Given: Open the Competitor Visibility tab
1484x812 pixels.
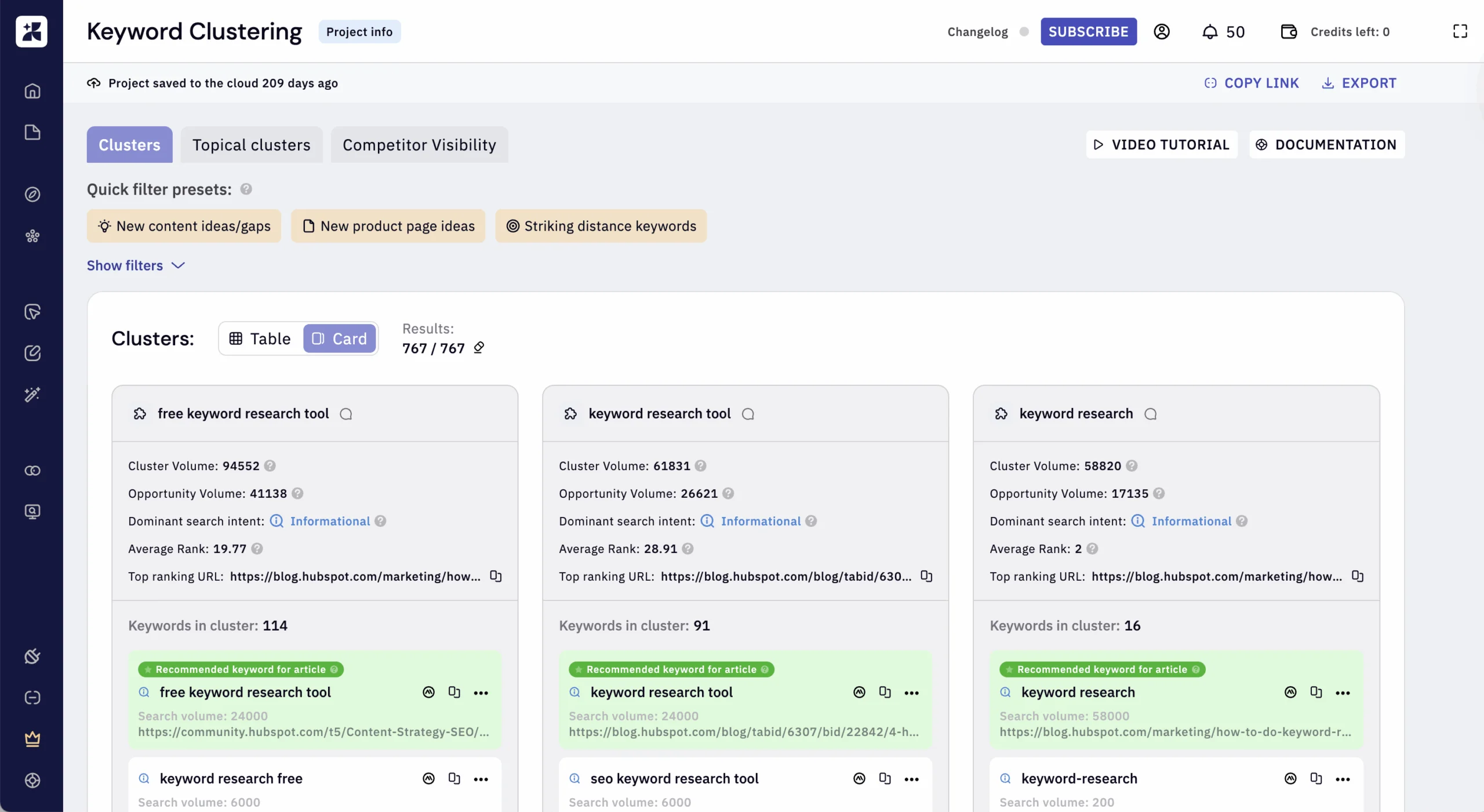Looking at the screenshot, I should click(x=419, y=144).
